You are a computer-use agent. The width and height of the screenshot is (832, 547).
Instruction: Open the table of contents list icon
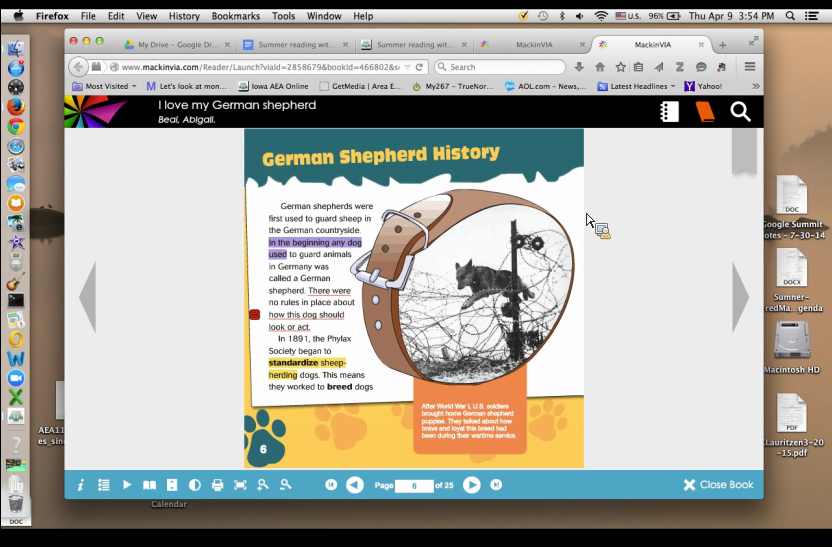pos(103,485)
